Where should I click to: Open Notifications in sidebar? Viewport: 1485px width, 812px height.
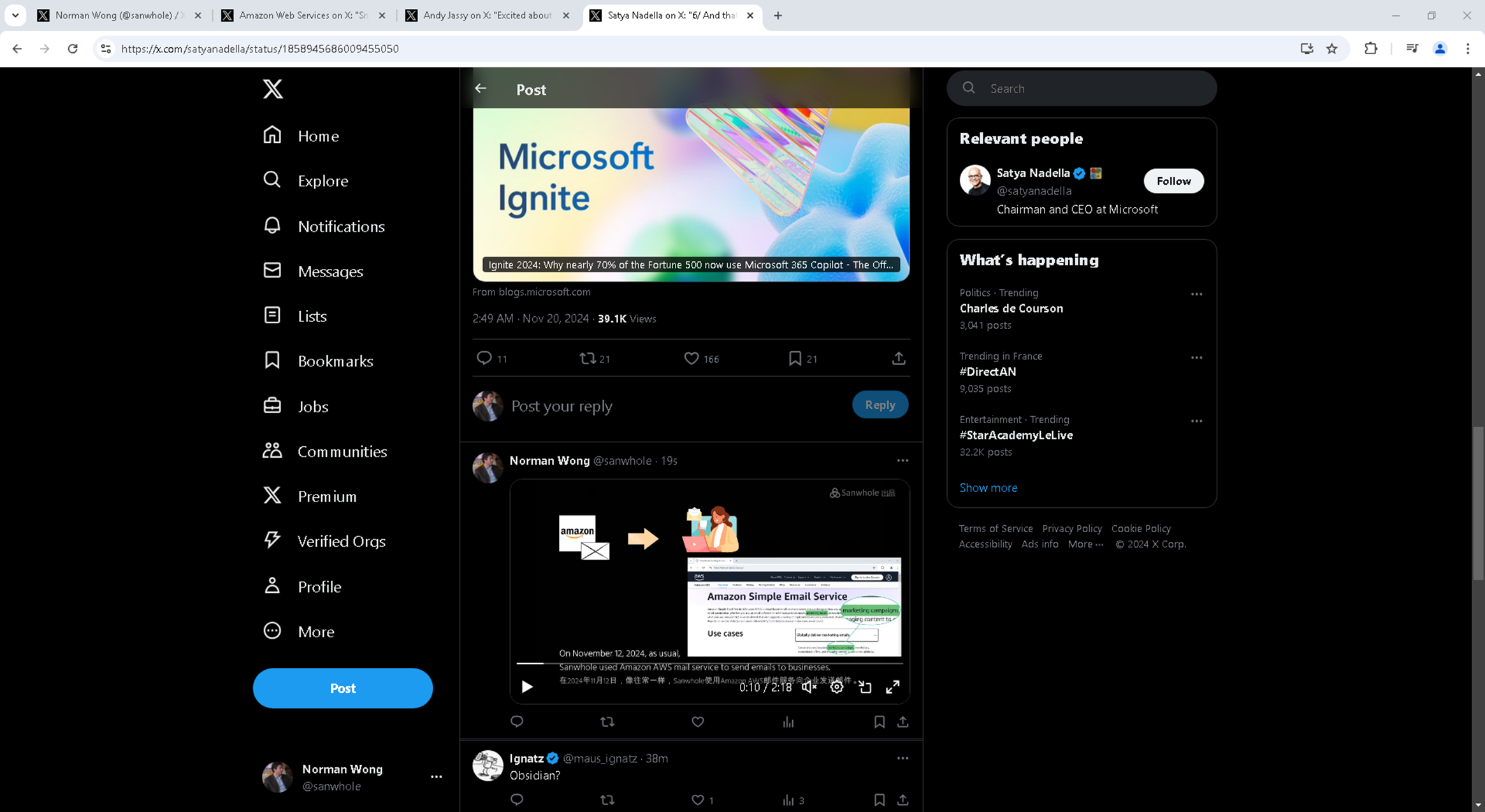[x=324, y=226]
